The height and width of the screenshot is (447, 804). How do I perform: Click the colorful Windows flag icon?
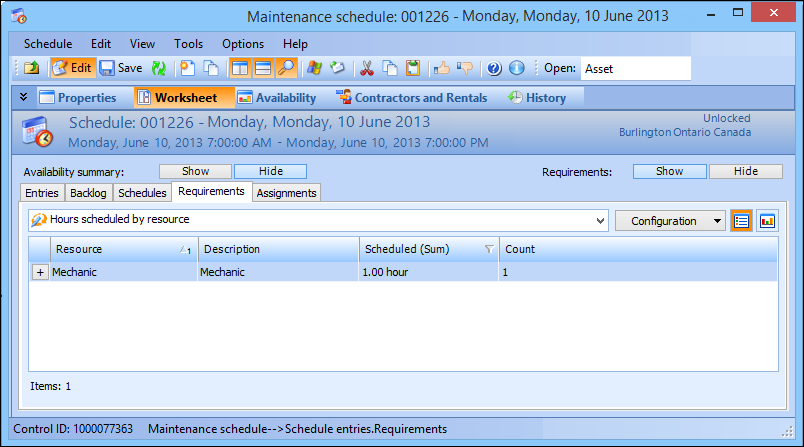click(314, 68)
